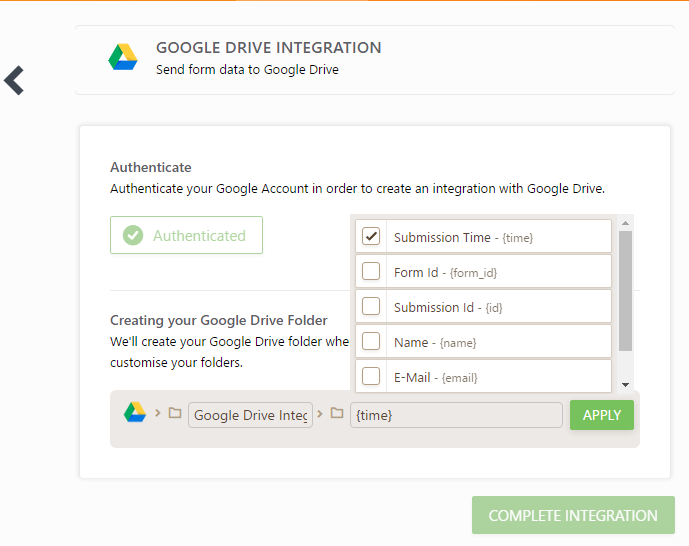689x546 pixels.
Task: Click the Google Drive icon in the folder path
Action: click(x=134, y=413)
